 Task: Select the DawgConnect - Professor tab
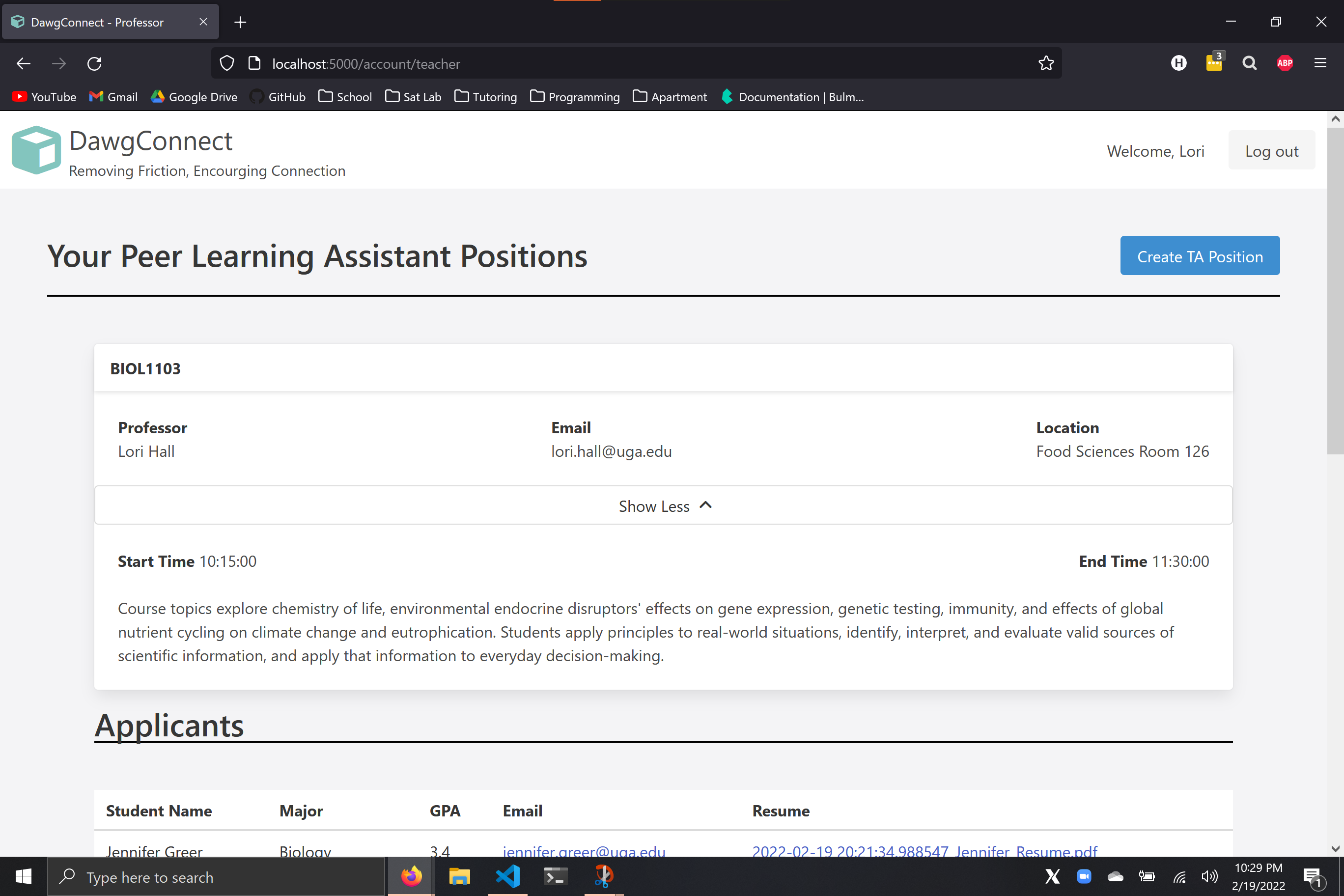point(97,22)
